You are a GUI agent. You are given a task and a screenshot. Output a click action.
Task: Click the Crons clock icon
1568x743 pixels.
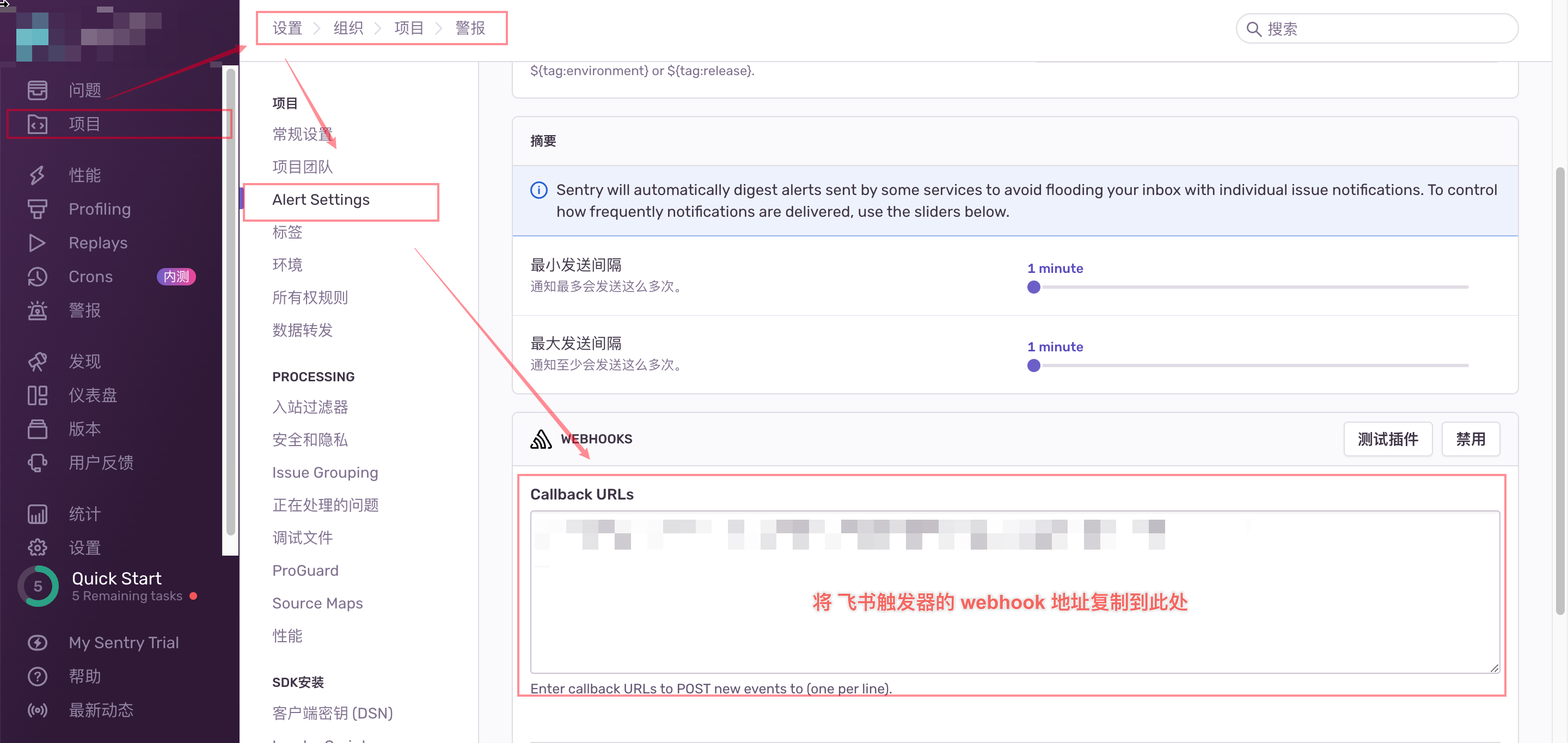37,277
